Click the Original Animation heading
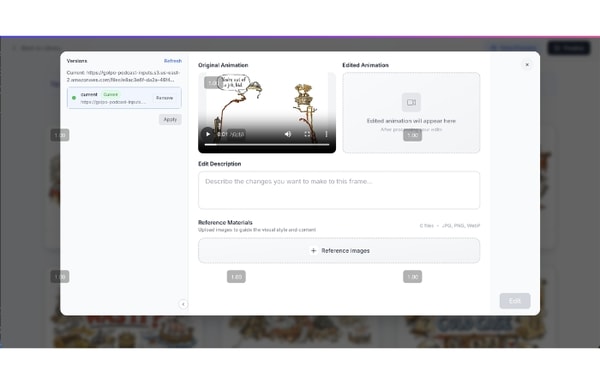Screen dimensions: 600x384 [223, 65]
